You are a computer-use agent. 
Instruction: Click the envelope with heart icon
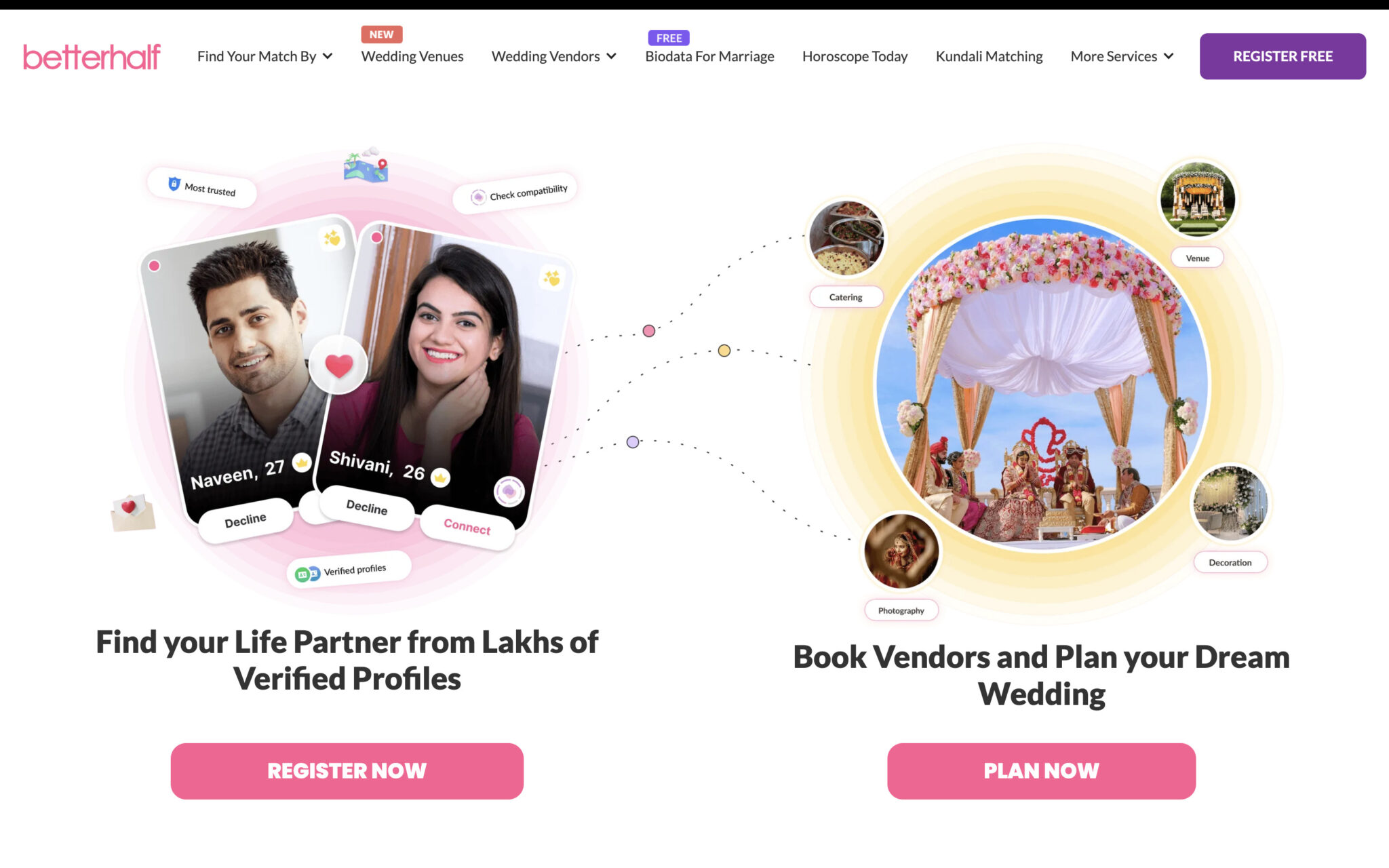pos(133,513)
